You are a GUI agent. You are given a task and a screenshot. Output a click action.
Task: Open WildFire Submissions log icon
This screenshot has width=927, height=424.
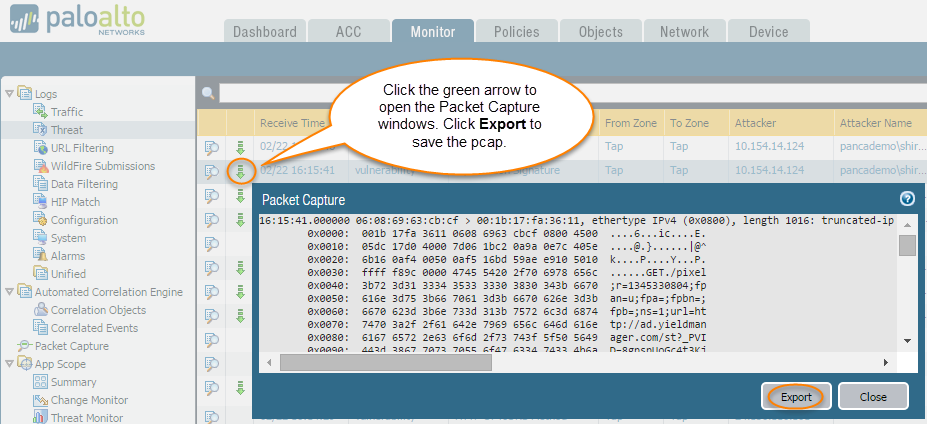click(40, 166)
